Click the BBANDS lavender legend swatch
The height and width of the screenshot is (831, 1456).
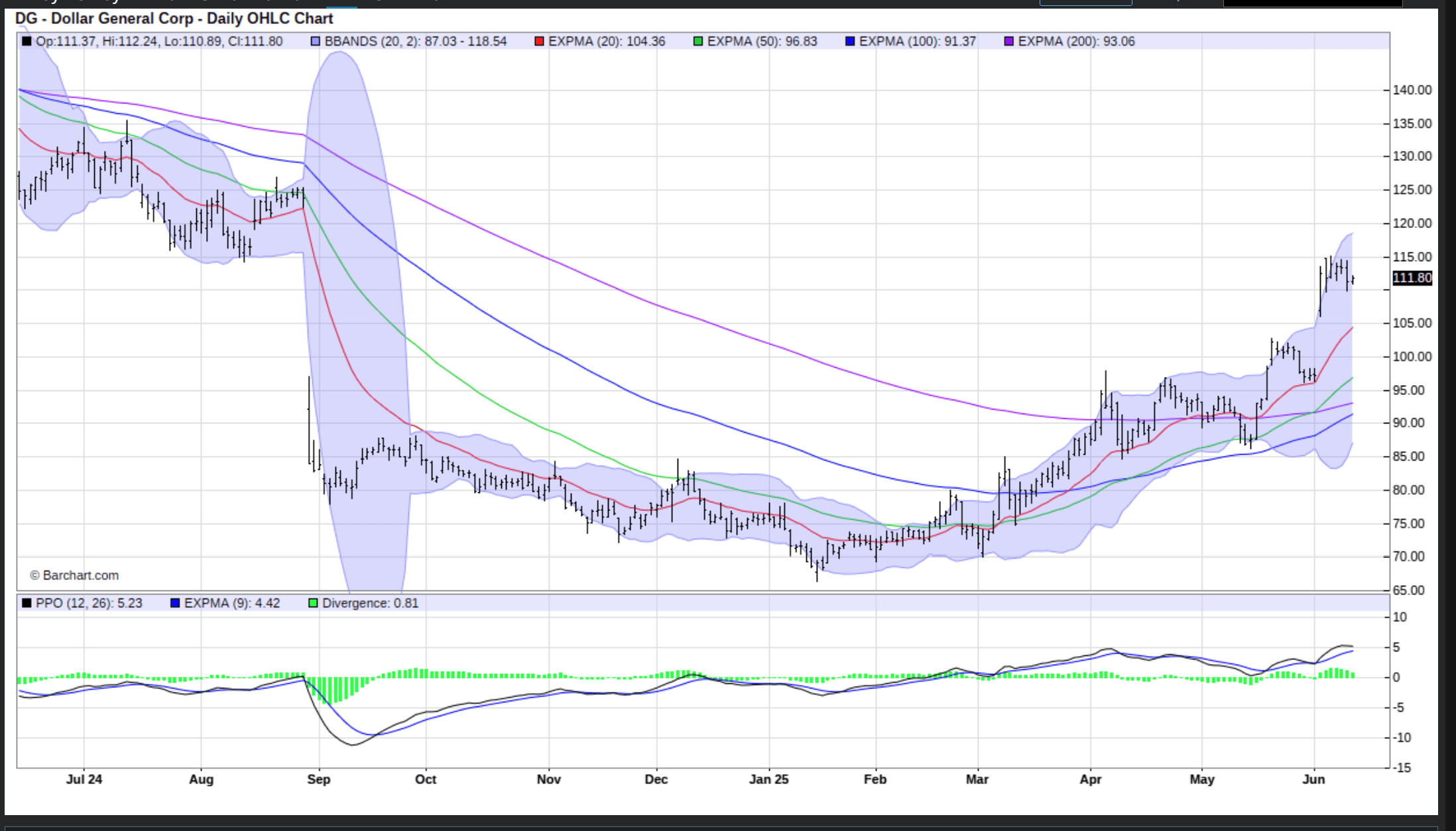pyautogui.click(x=316, y=42)
